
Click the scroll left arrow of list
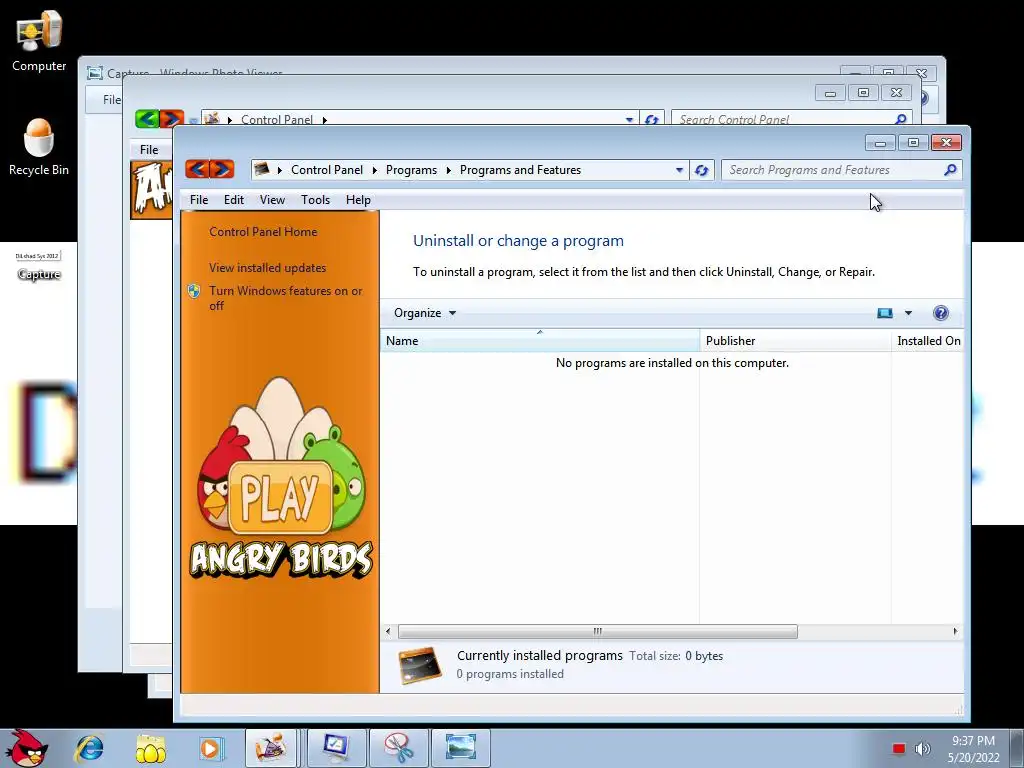389,632
